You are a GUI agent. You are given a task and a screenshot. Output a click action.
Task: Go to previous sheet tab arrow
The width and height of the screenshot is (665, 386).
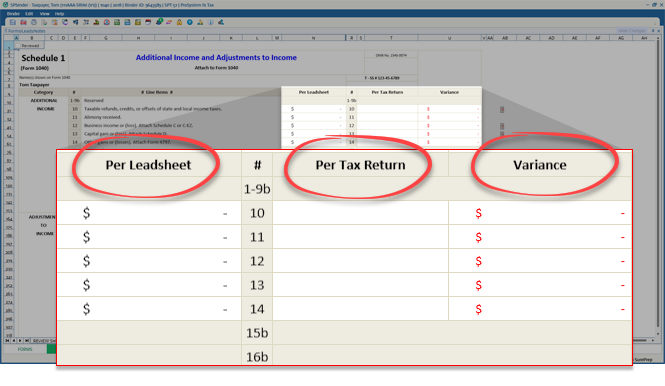pyautogui.click(x=14, y=341)
